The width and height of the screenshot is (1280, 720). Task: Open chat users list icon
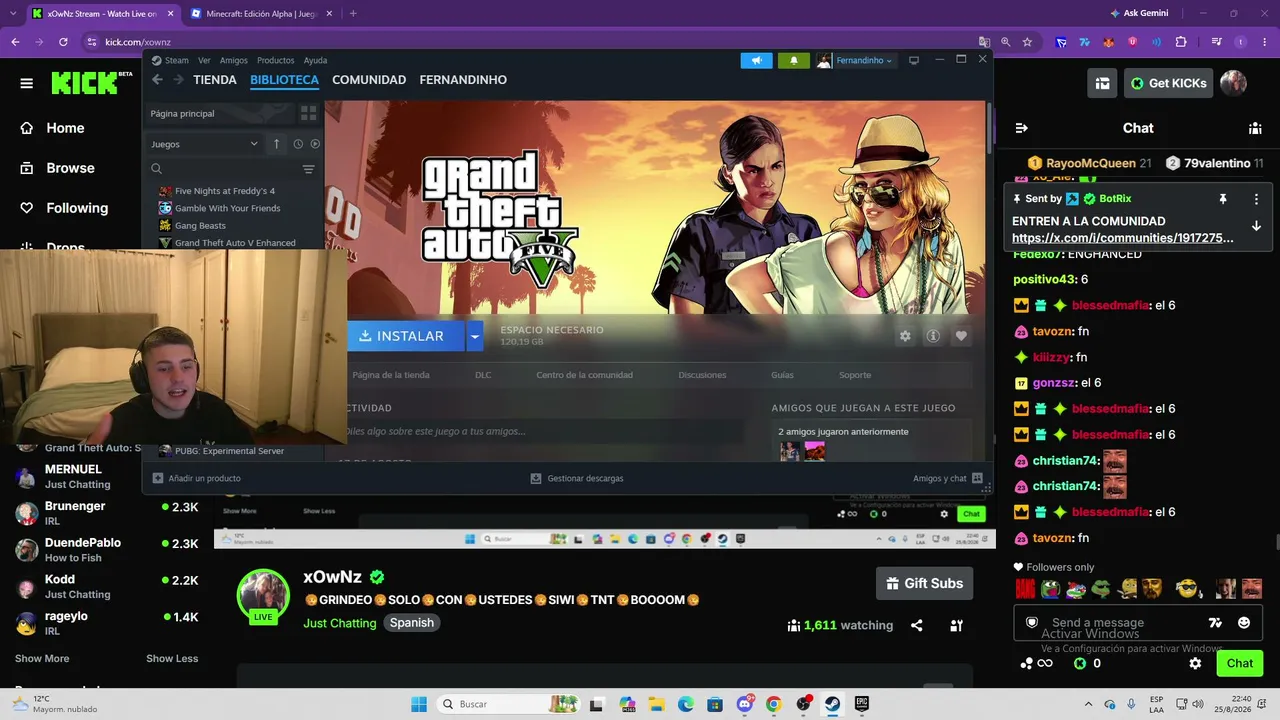[x=1255, y=128]
